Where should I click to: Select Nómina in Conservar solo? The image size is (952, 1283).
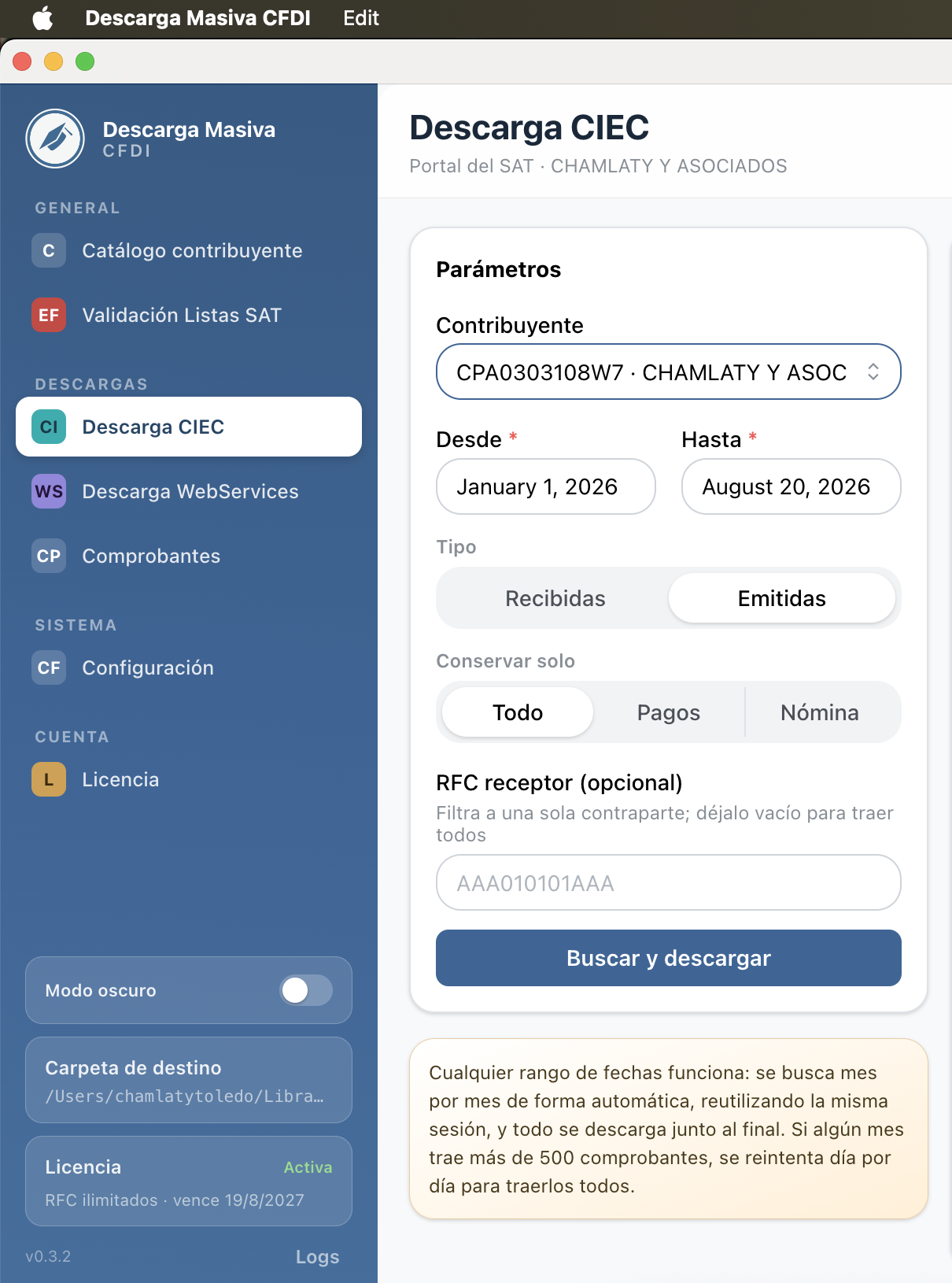pos(820,712)
